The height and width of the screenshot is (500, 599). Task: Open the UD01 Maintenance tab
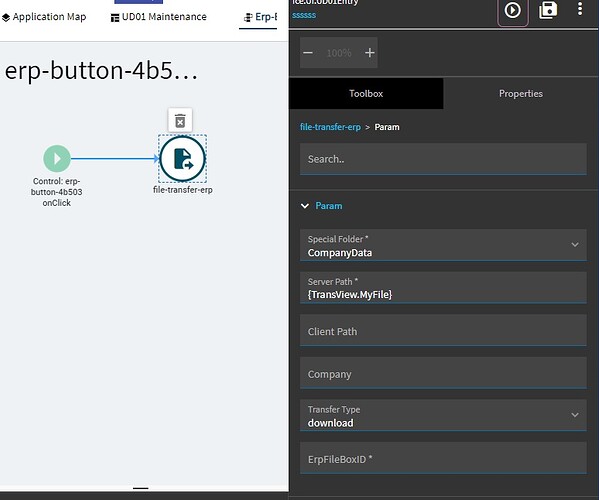click(x=159, y=17)
